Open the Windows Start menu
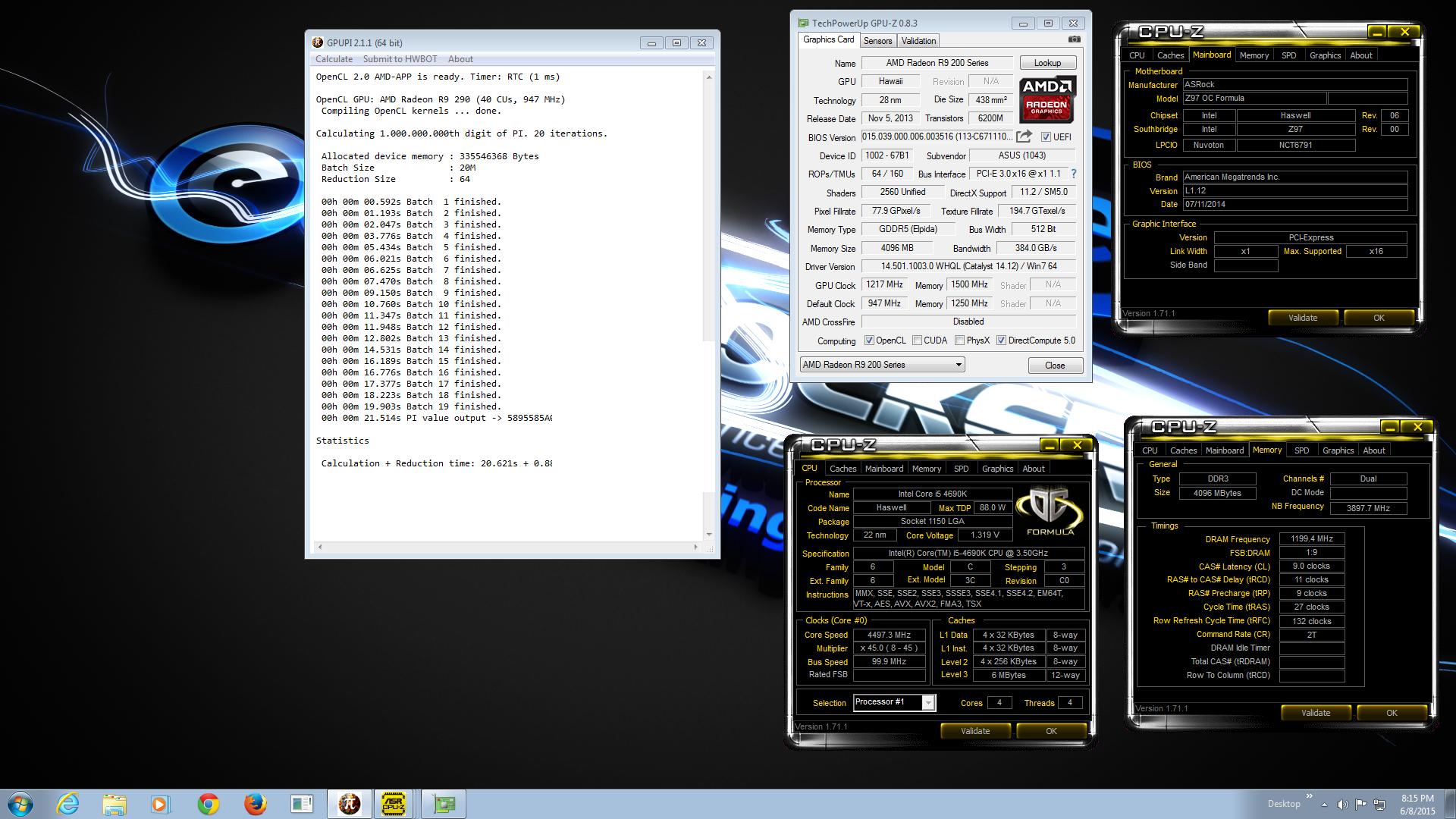Image resolution: width=1456 pixels, height=819 pixels. coord(20,804)
